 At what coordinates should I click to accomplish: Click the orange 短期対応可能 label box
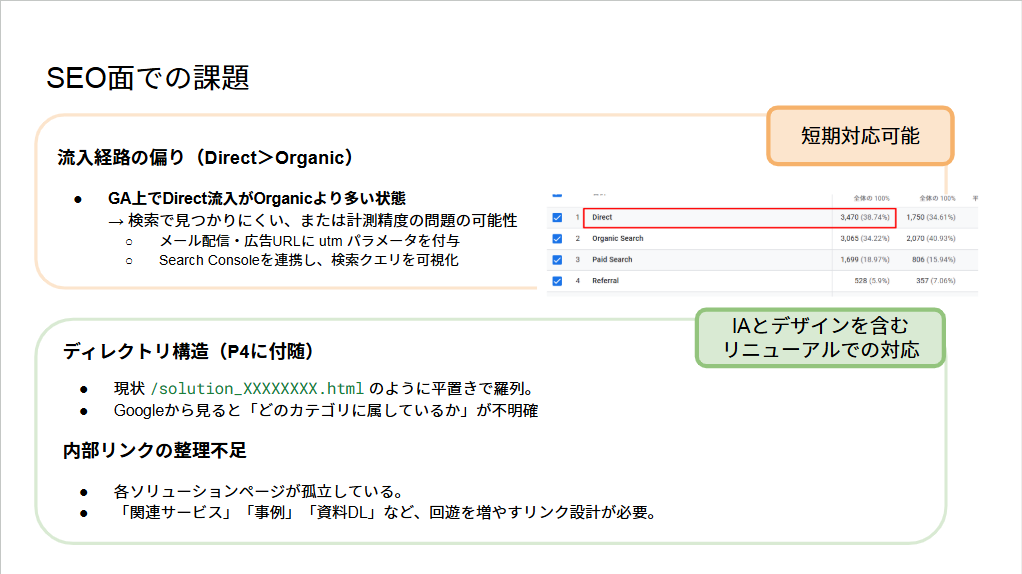(x=860, y=136)
